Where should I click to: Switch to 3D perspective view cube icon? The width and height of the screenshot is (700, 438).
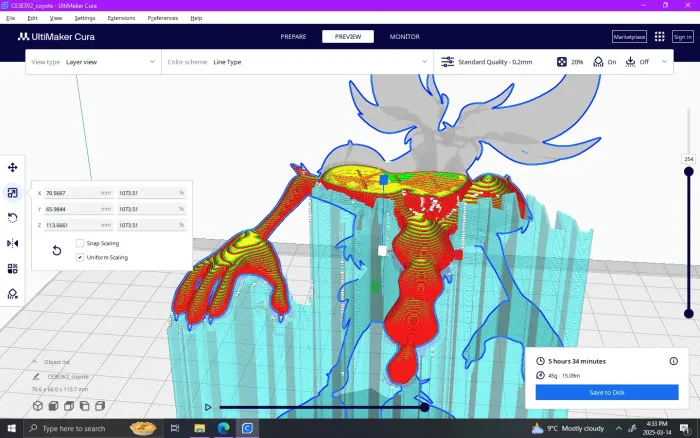pyautogui.click(x=37, y=406)
